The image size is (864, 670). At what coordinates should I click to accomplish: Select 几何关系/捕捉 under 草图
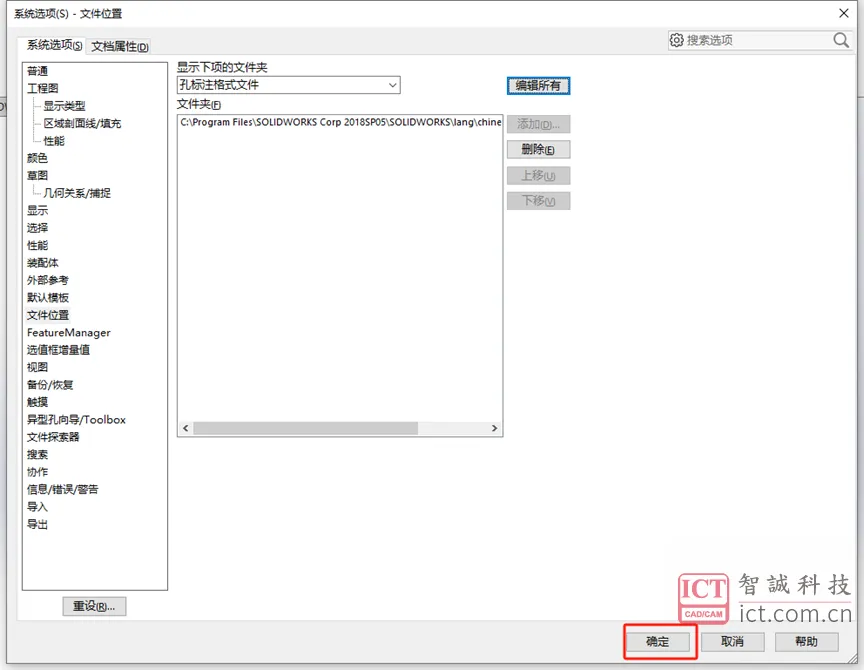click(x=77, y=193)
